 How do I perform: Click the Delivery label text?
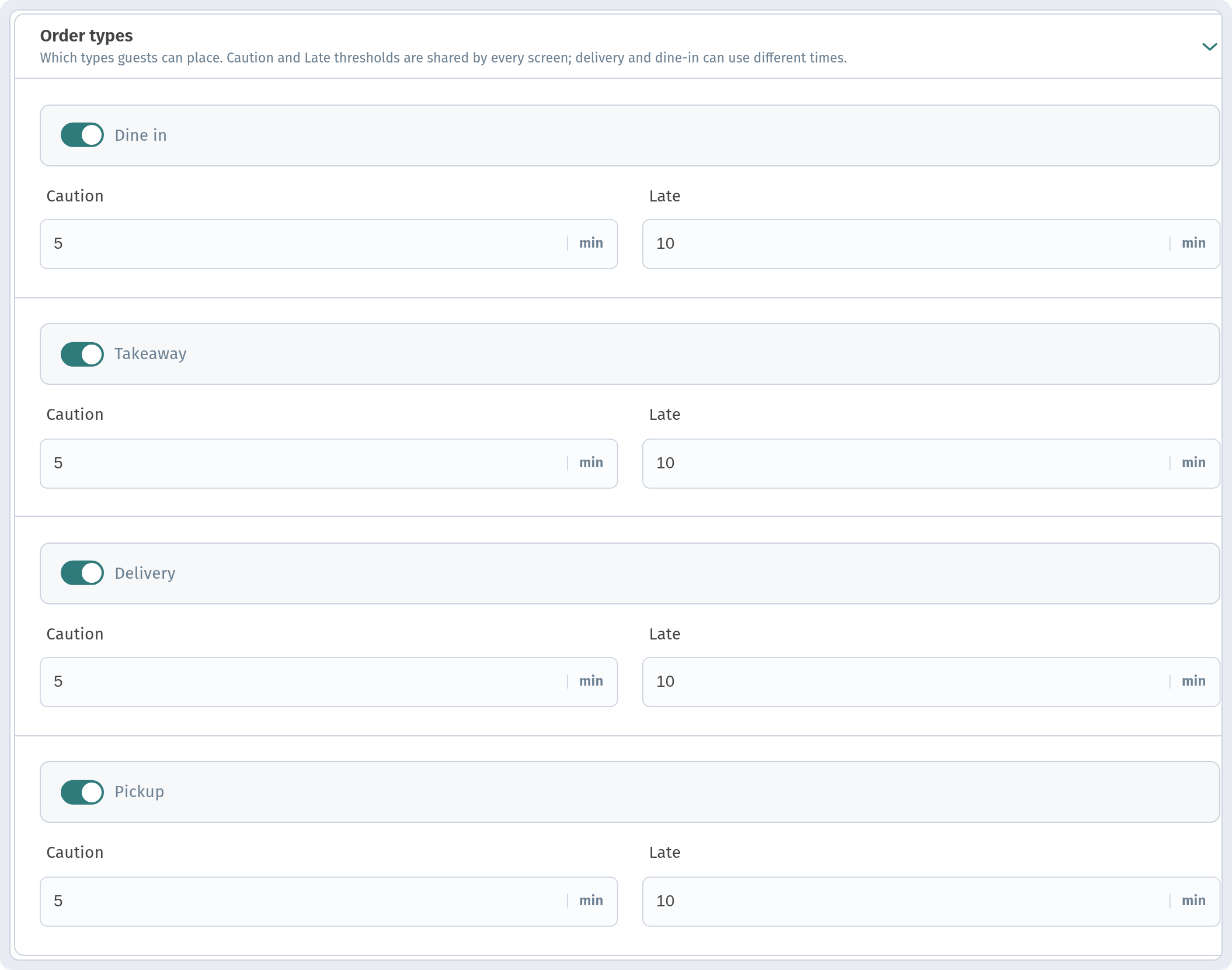click(145, 573)
